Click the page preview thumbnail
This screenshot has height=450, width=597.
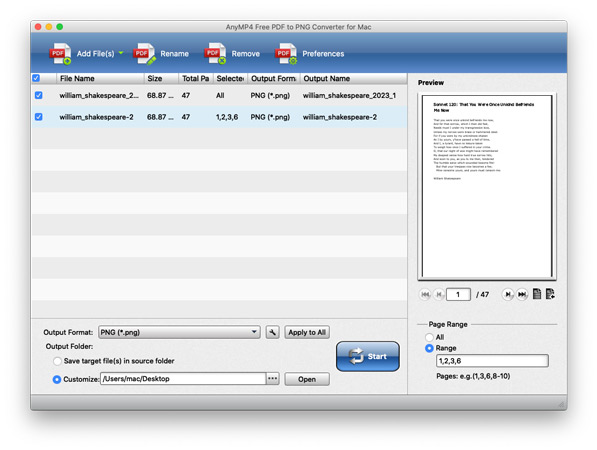tap(487, 186)
